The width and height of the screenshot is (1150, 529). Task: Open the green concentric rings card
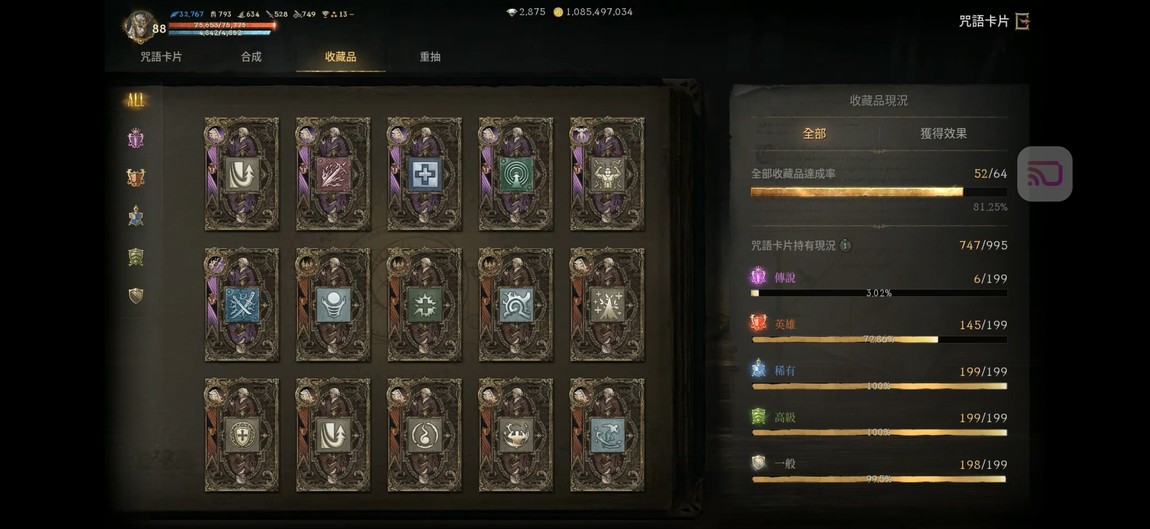pyautogui.click(x=516, y=174)
